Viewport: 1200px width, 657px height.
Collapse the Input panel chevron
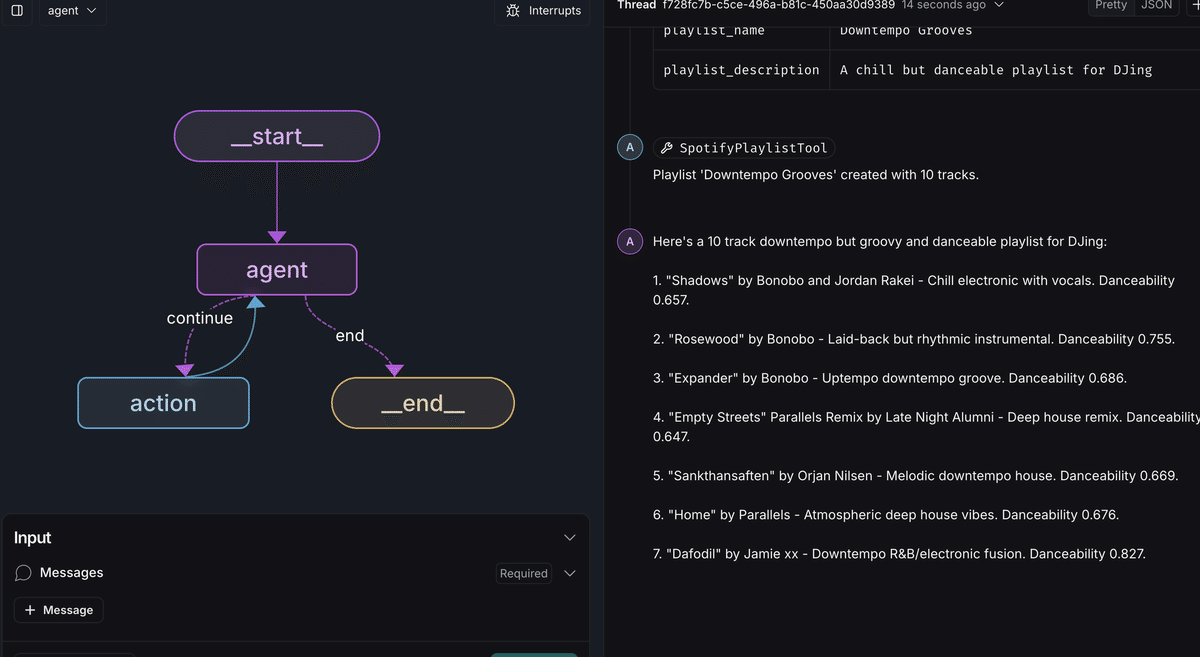(x=570, y=538)
